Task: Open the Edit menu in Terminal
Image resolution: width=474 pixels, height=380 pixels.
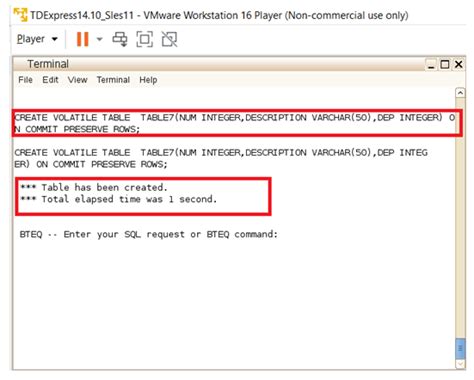Action: click(50, 80)
